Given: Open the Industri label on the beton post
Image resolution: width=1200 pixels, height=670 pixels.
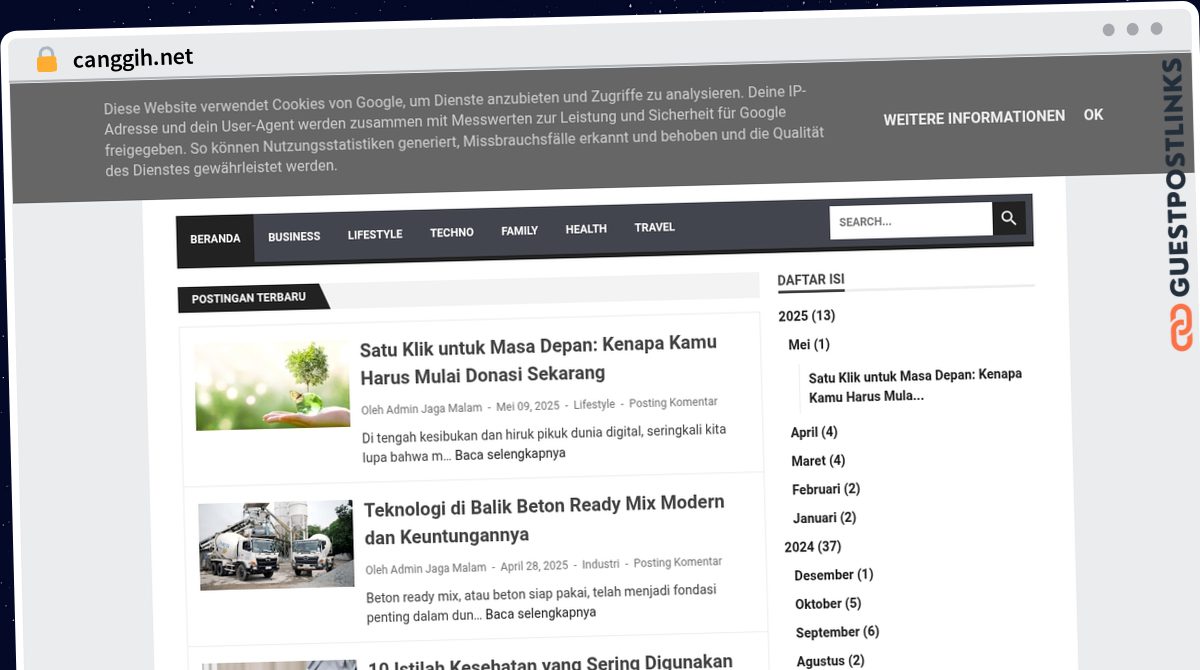Looking at the screenshot, I should click(x=601, y=564).
